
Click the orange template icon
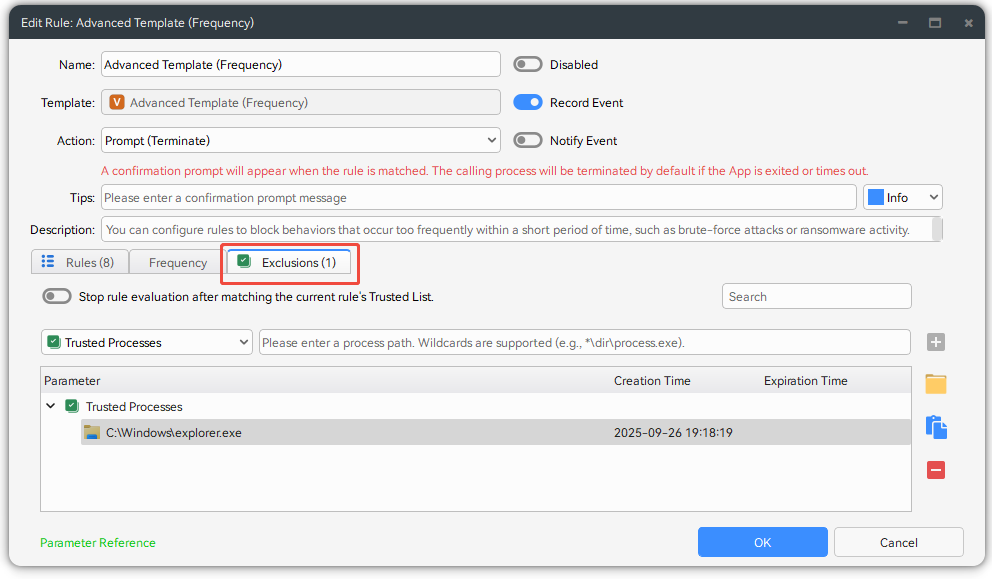[x=117, y=102]
